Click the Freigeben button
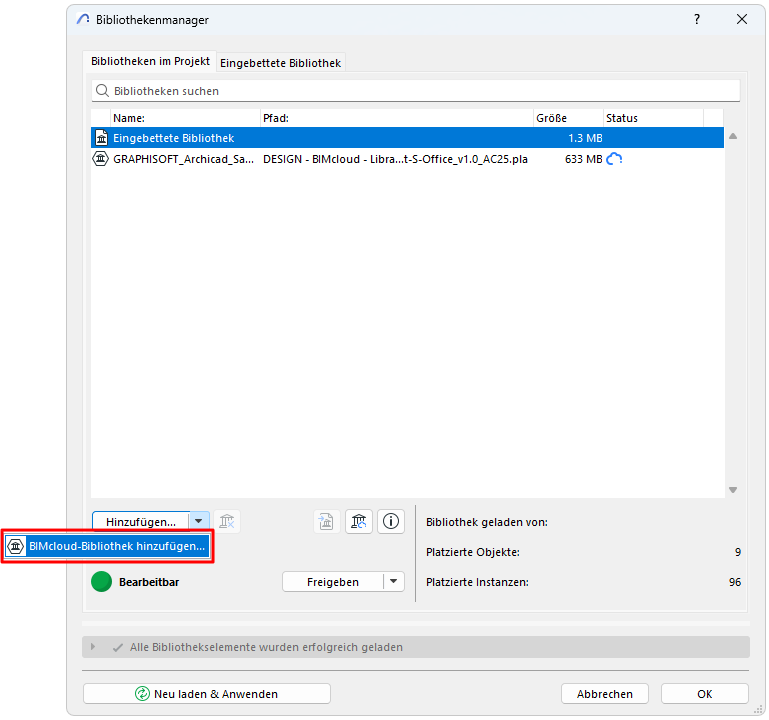This screenshot has height=720, width=769. [333, 582]
